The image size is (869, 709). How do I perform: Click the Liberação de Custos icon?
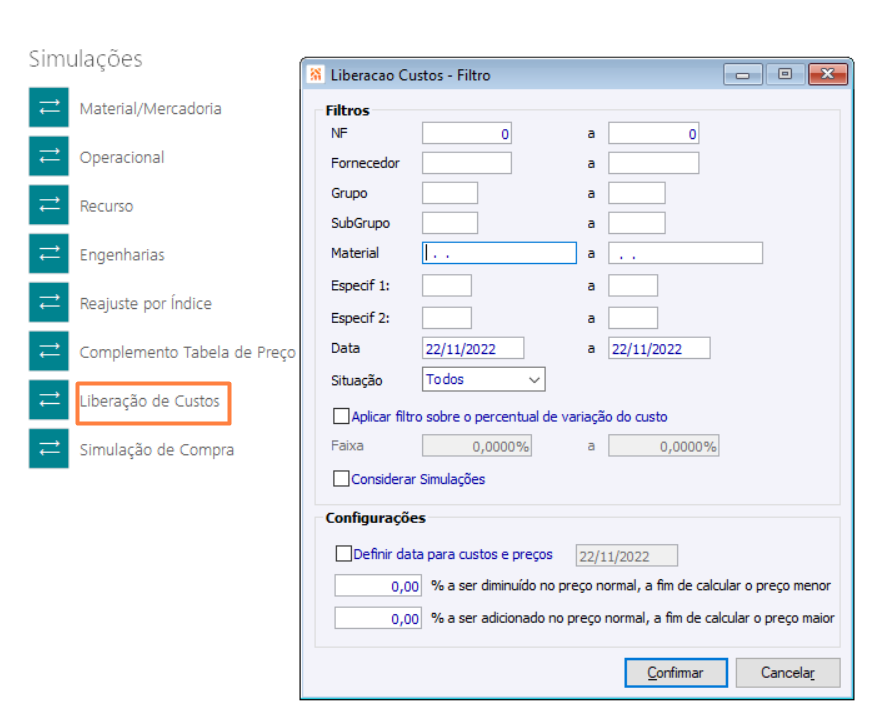click(x=49, y=400)
